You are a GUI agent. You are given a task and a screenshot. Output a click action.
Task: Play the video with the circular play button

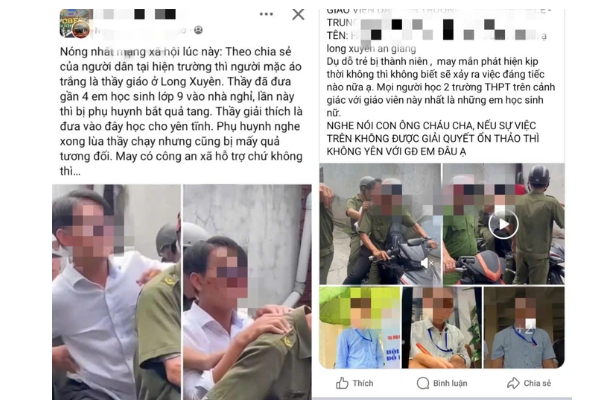pos(503,224)
